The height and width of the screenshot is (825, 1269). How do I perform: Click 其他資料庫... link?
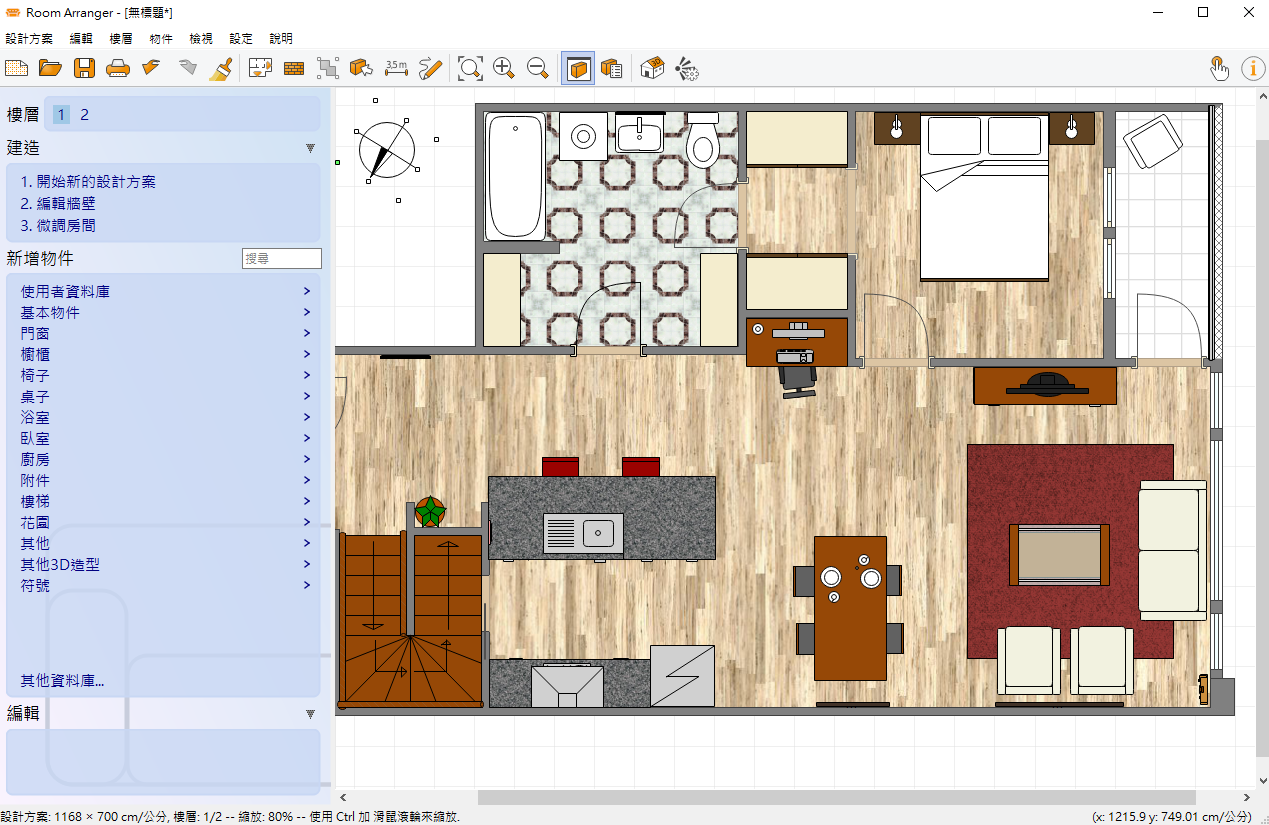coord(62,681)
